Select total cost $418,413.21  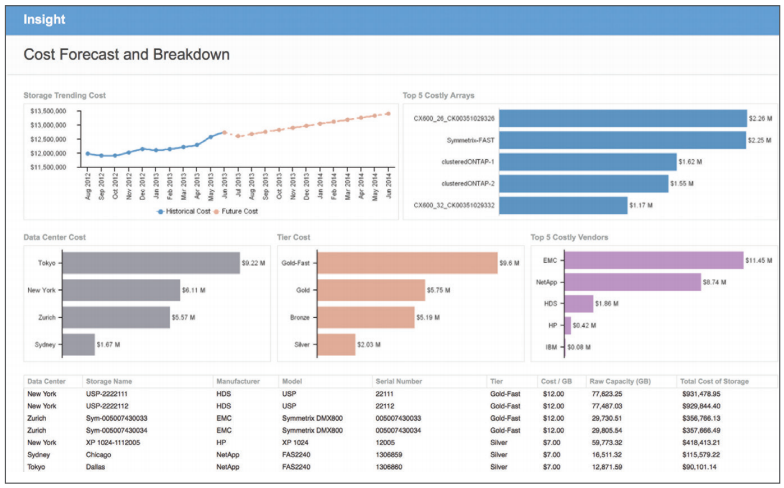point(701,442)
